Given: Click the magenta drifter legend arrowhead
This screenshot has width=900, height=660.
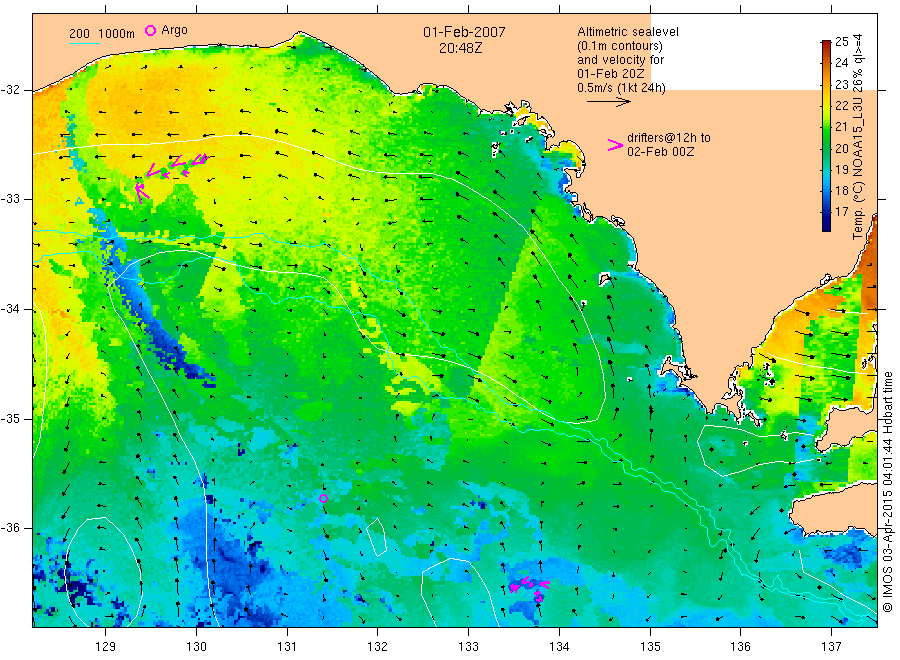Looking at the screenshot, I should 615,145.
